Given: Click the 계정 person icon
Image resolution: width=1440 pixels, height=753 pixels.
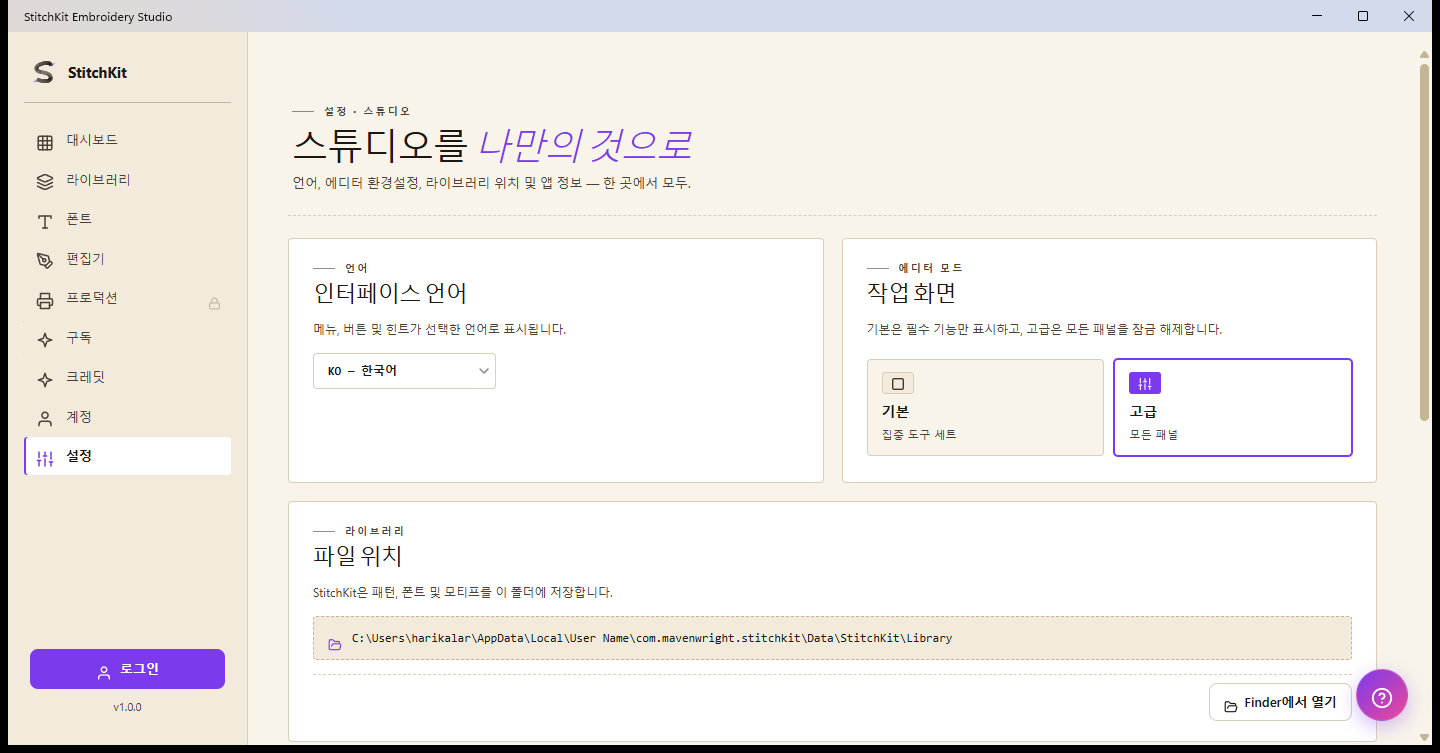Looking at the screenshot, I should (x=45, y=419).
